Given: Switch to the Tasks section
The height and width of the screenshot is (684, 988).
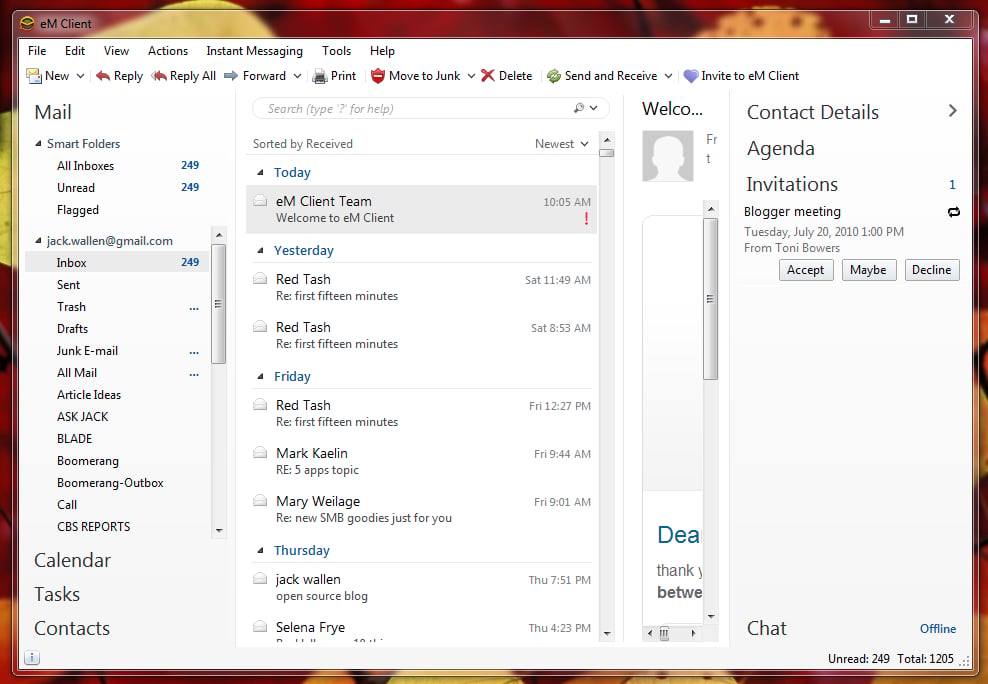Looking at the screenshot, I should pos(57,594).
